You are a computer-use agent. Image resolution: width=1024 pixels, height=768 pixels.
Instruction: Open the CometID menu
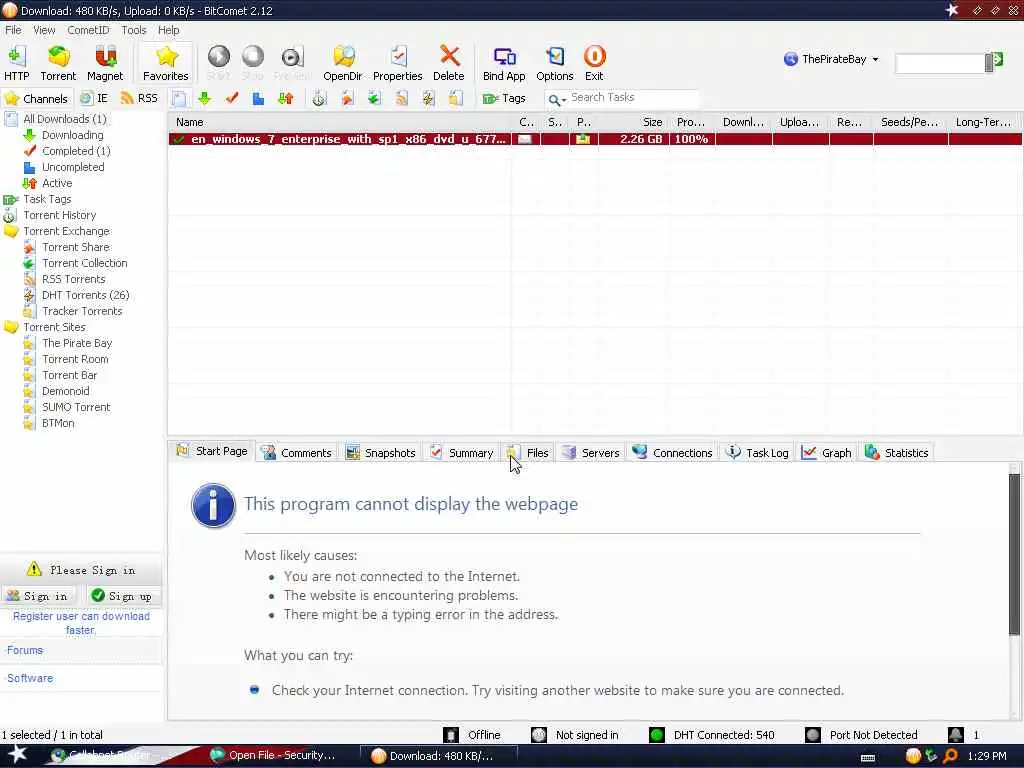(x=88, y=30)
